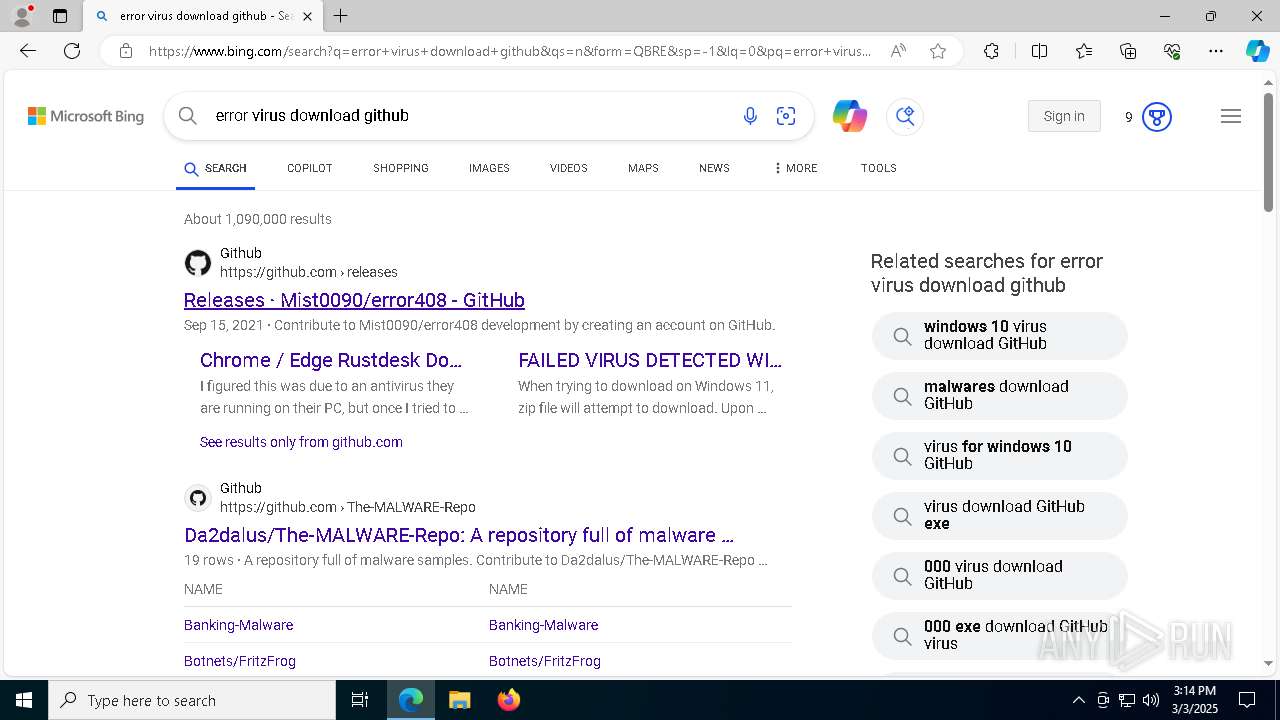Open Read aloud icon in address bar
The width and height of the screenshot is (1280, 720).
tap(898, 51)
